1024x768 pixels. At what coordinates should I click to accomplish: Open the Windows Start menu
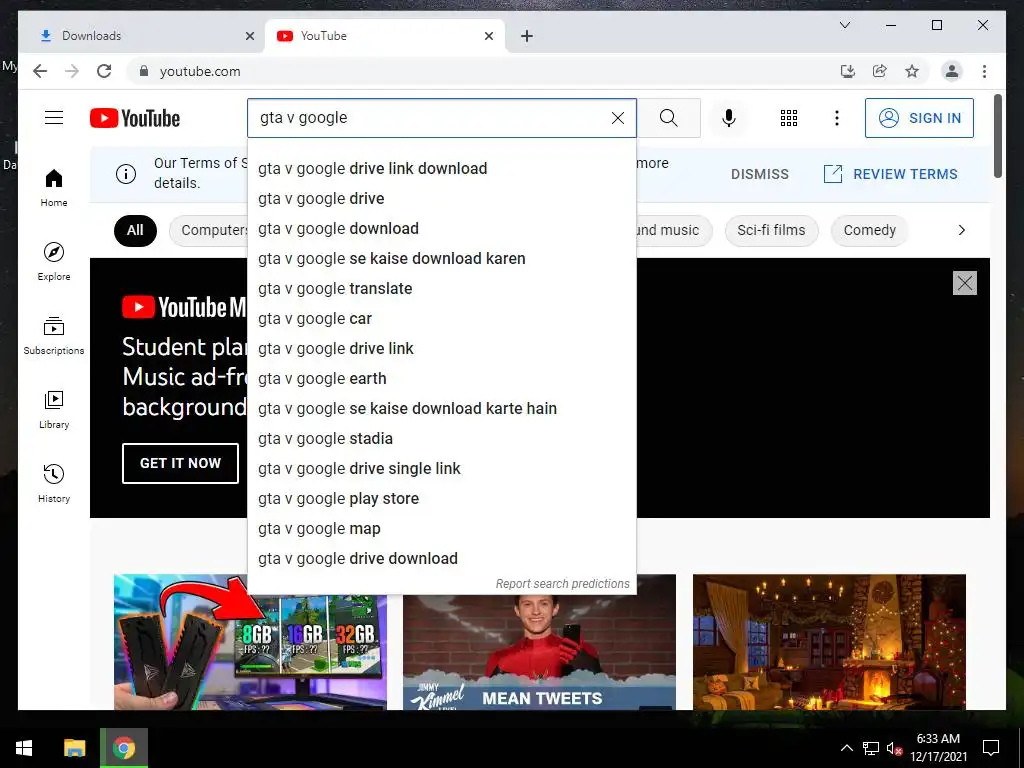[24, 748]
